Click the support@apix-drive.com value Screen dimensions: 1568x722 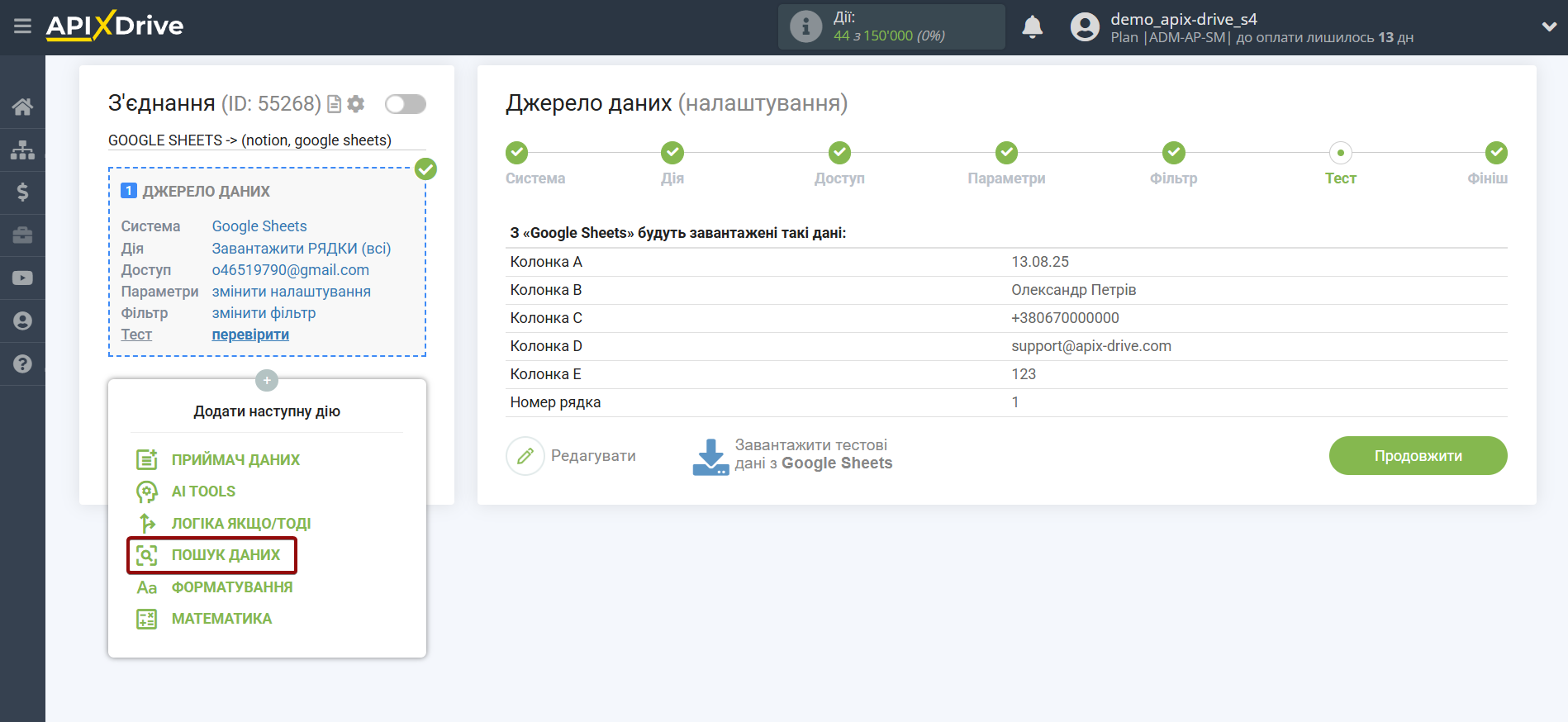[x=1091, y=346]
